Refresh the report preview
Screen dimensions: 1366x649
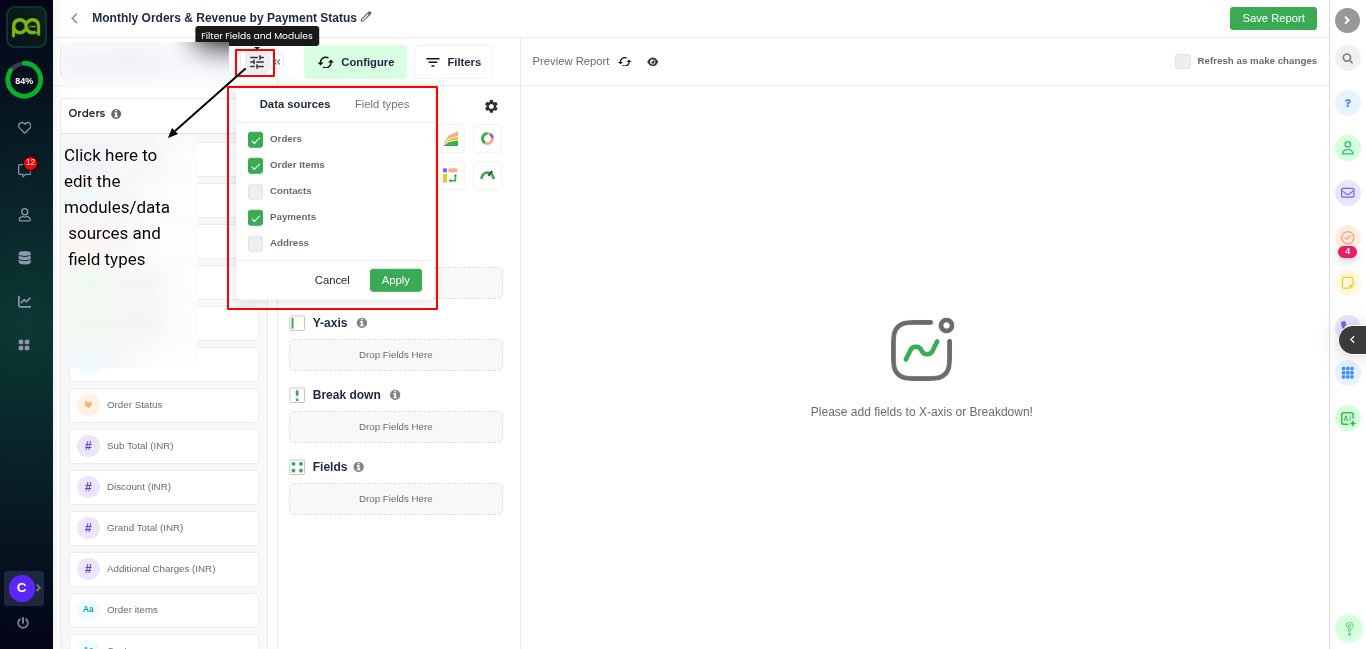[x=625, y=62]
